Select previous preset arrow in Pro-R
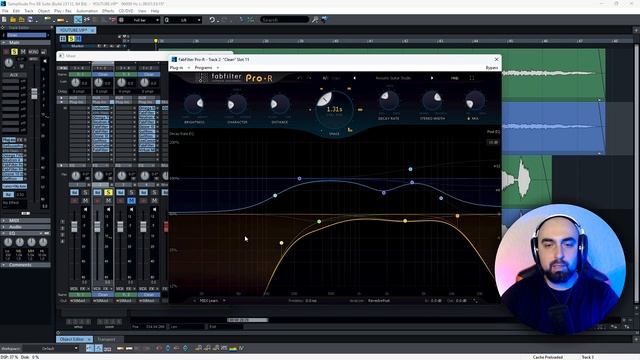Image resolution: width=640 pixels, height=360 pixels. coord(354,78)
